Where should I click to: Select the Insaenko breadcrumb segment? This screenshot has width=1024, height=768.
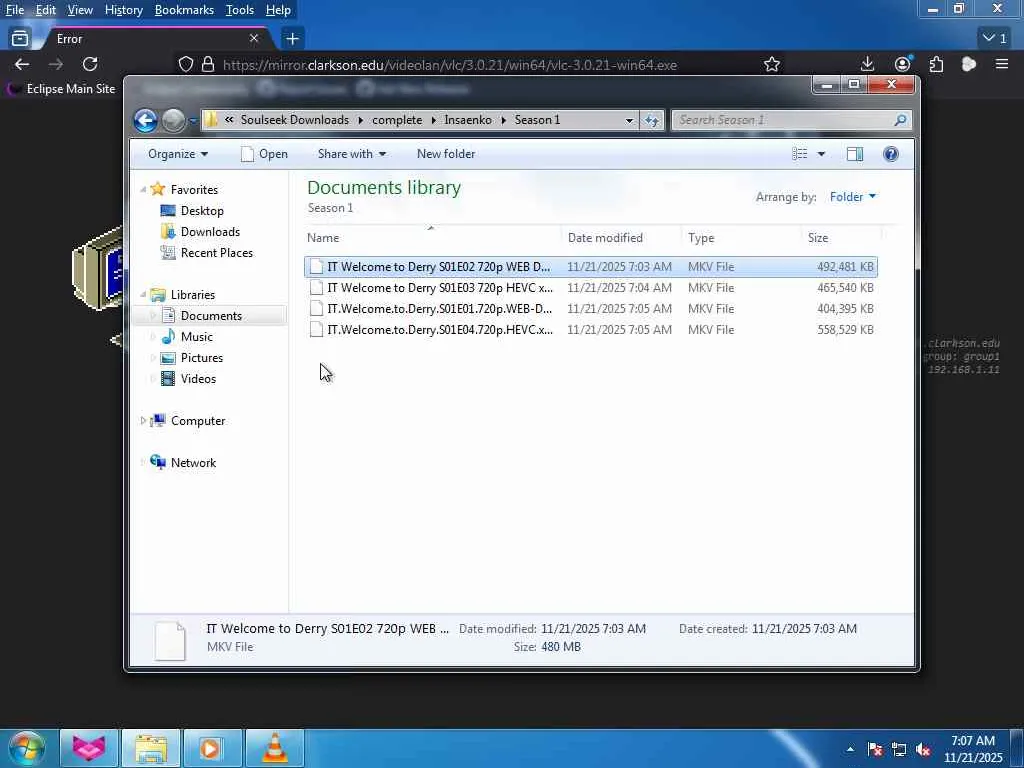[468, 120]
